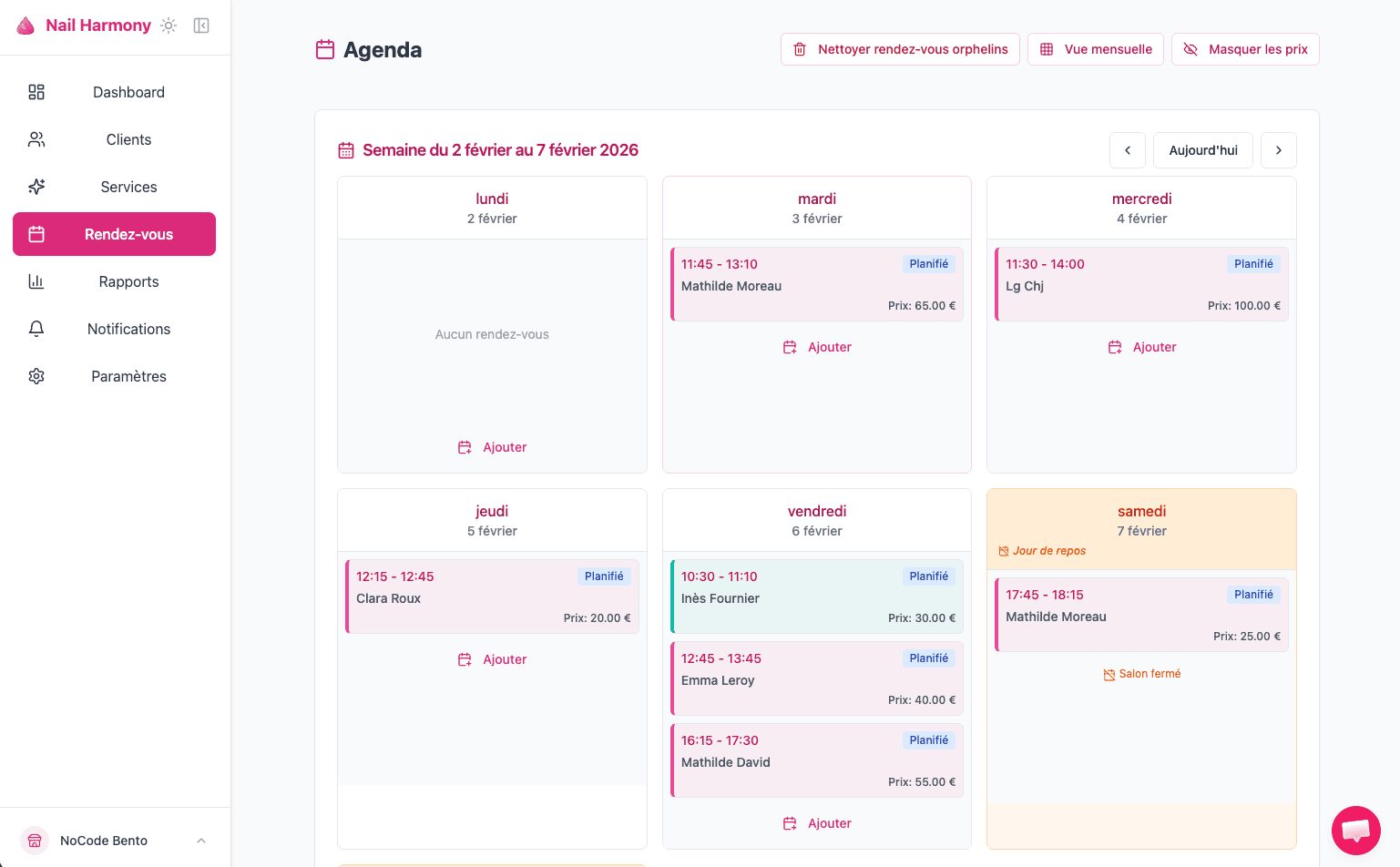Open the Services section via its sparkle icon
Viewport: 1400px width, 867px height.
pos(36,187)
